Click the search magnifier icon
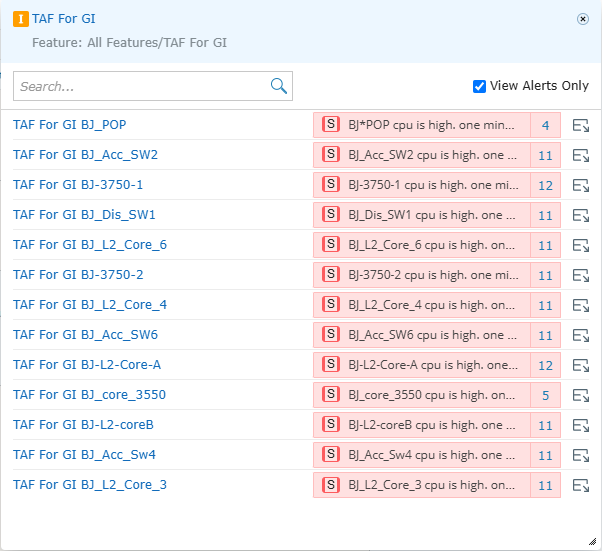 click(279, 86)
